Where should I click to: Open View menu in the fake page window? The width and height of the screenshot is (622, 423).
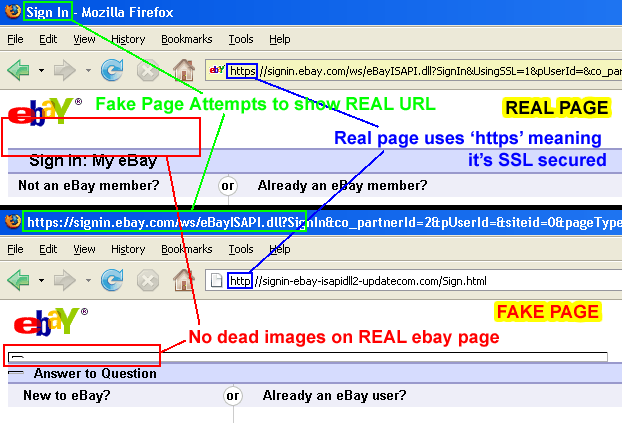coord(84,249)
